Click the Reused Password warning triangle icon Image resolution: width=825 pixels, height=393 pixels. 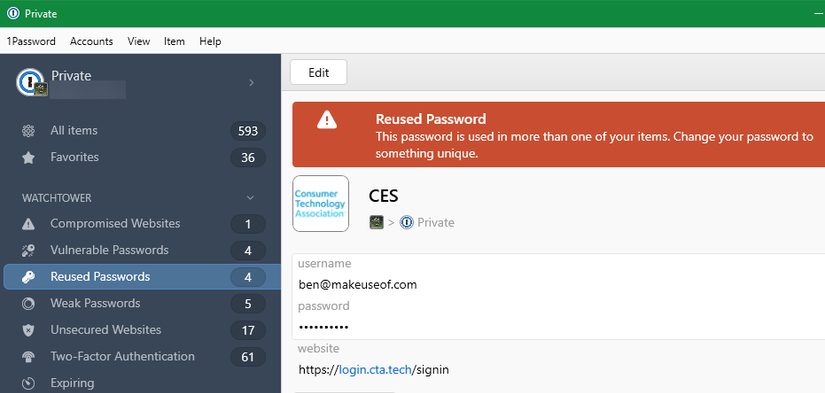(327, 120)
